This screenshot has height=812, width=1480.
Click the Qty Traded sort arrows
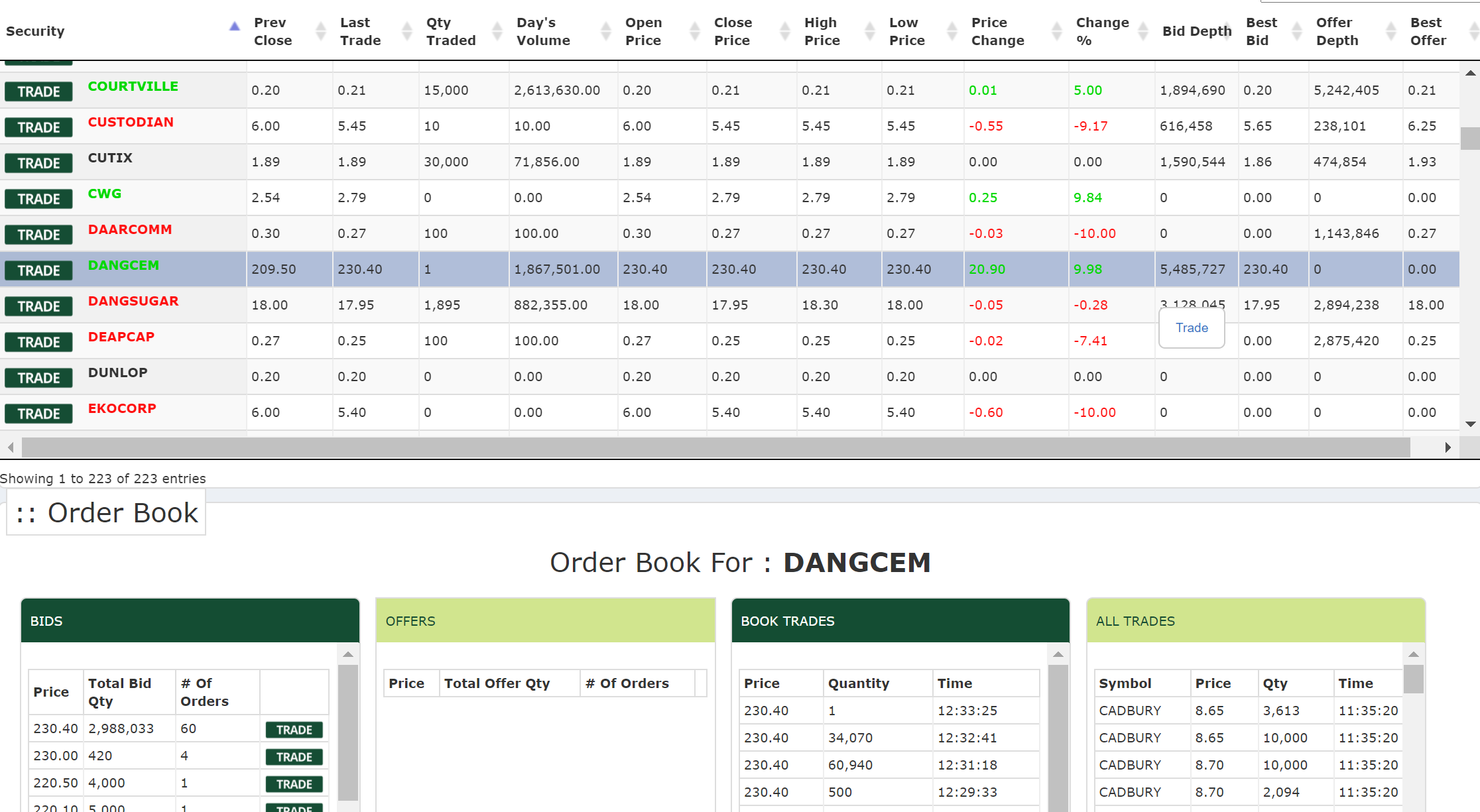pyautogui.click(x=497, y=31)
